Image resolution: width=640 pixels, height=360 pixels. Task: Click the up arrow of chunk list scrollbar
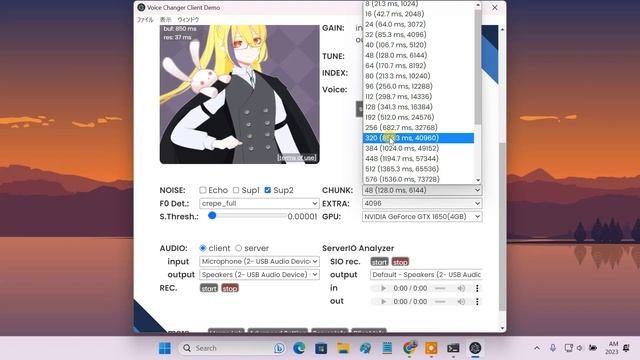coord(478,4)
